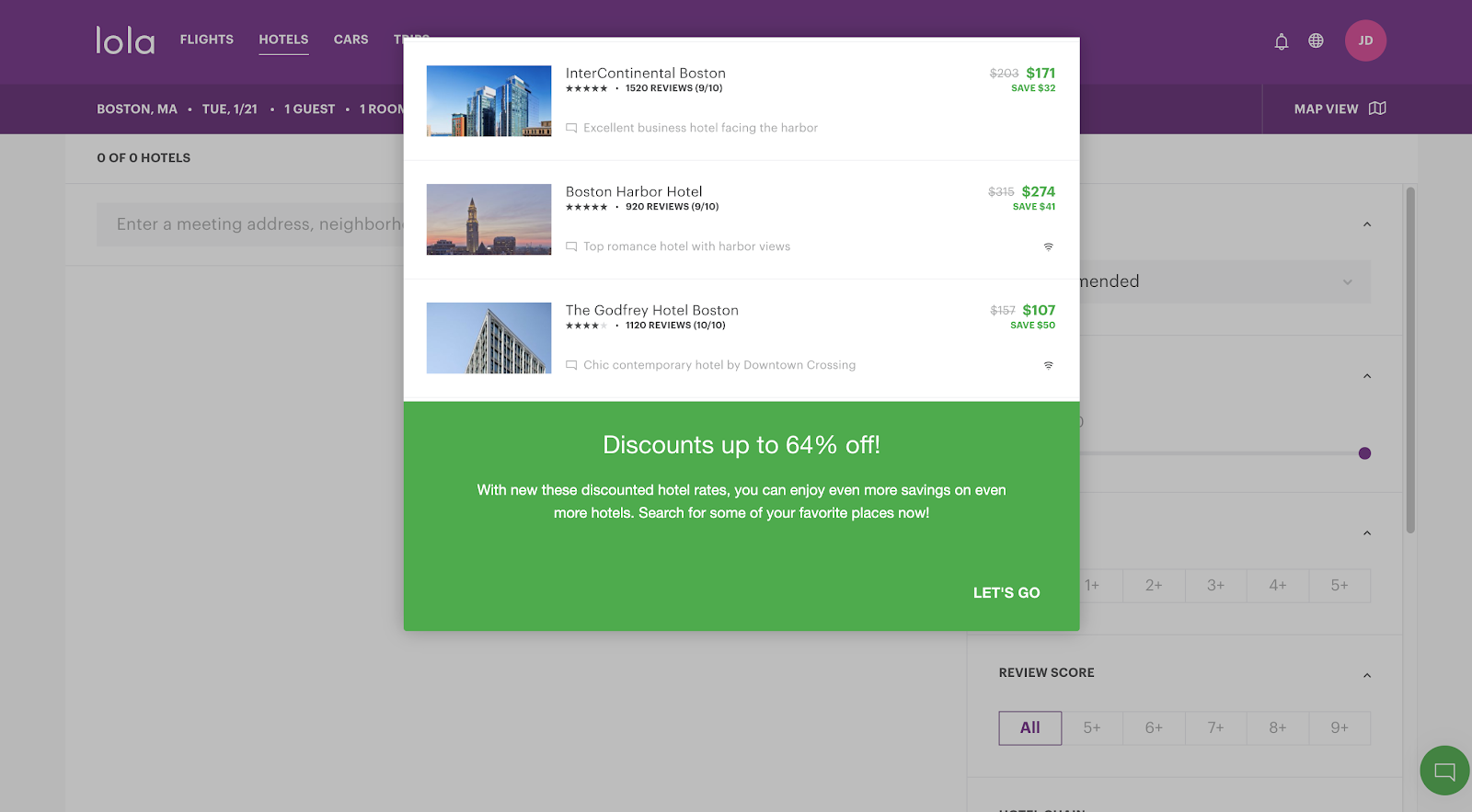Image resolution: width=1472 pixels, height=812 pixels.
Task: Click the LET'S GO button
Action: [x=1006, y=593]
